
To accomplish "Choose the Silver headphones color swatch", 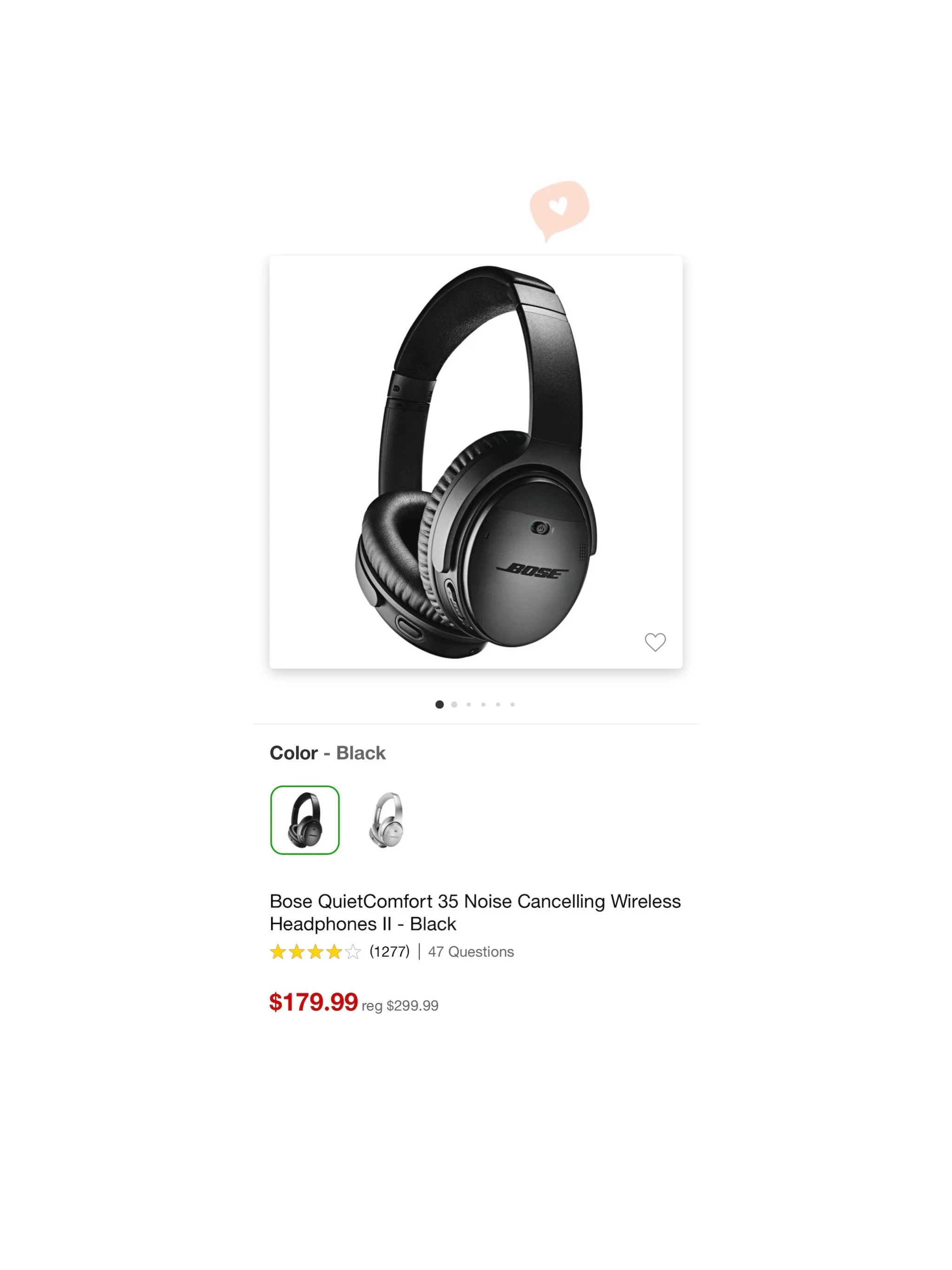I will tap(386, 820).
